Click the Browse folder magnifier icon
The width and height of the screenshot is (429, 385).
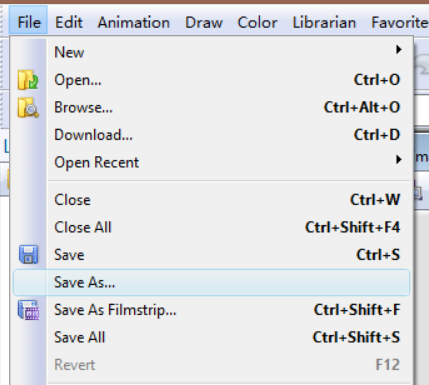(28, 107)
